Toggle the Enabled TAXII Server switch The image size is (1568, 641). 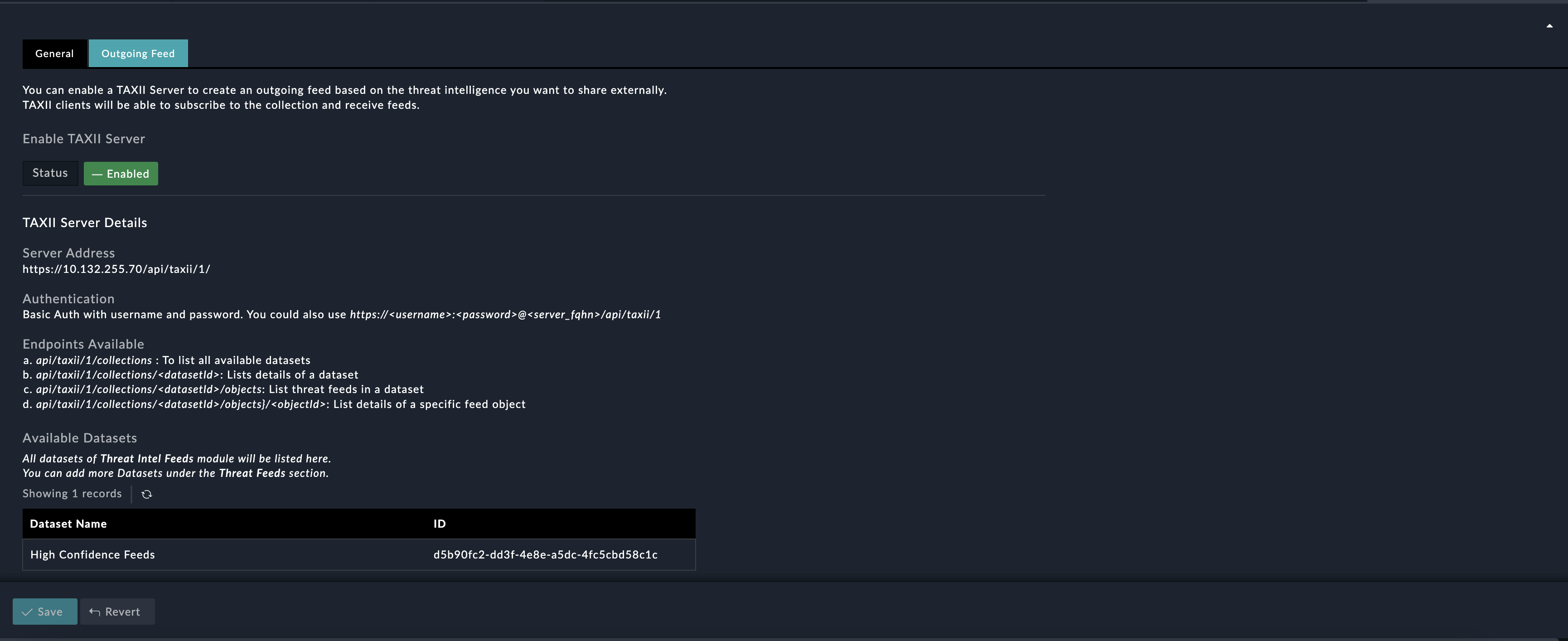click(x=121, y=174)
